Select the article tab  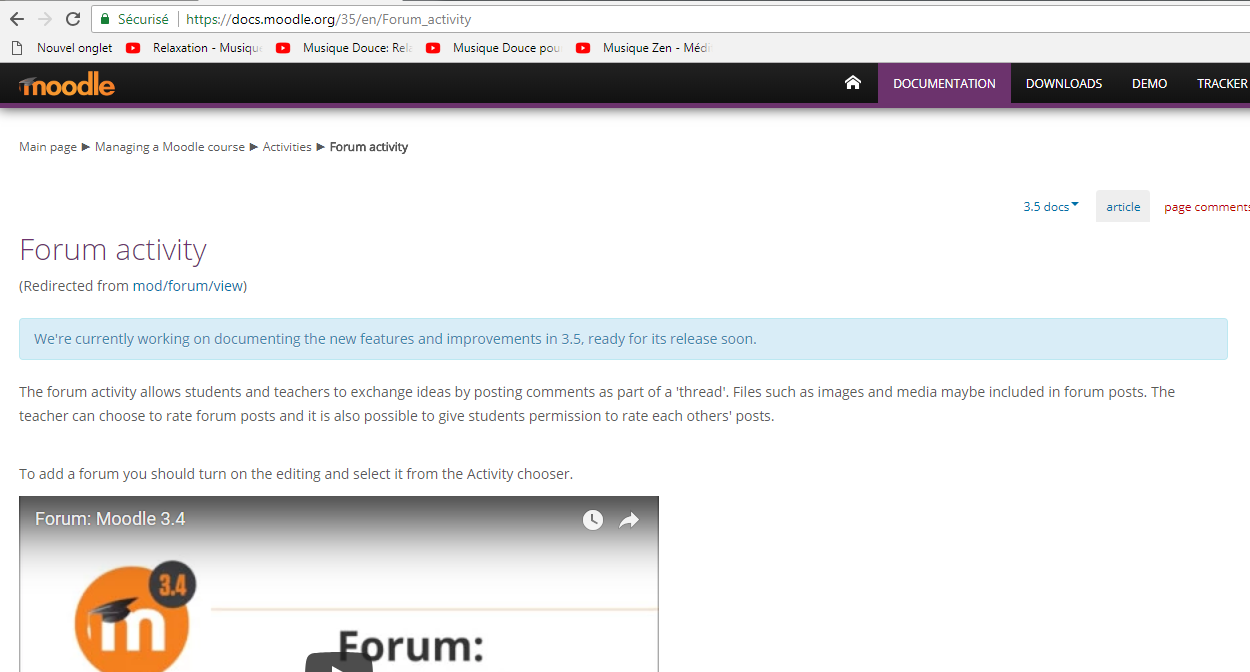tap(1123, 206)
